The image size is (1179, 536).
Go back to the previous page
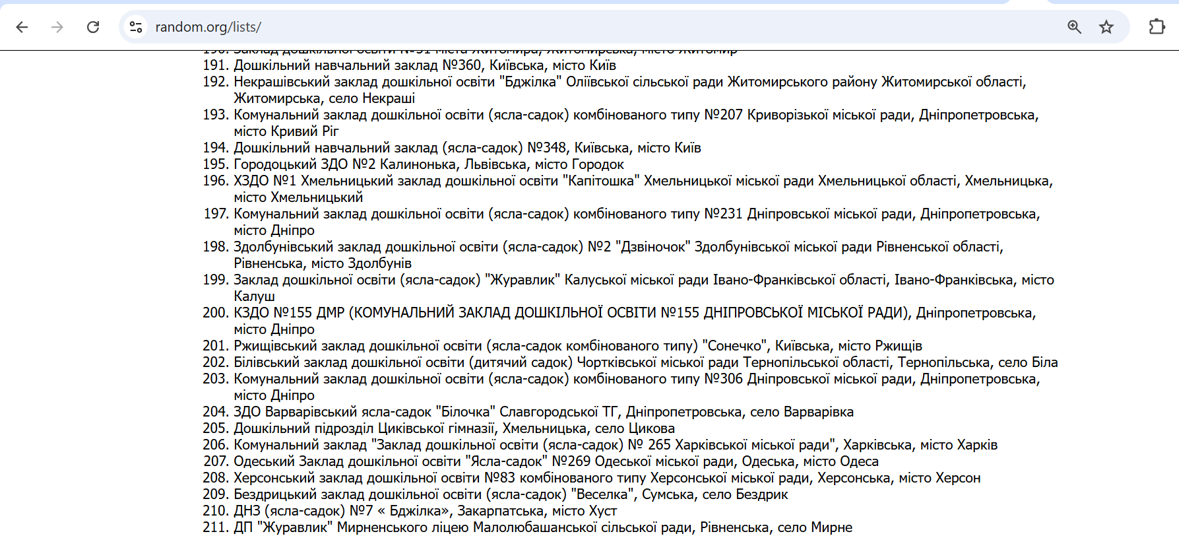22,27
